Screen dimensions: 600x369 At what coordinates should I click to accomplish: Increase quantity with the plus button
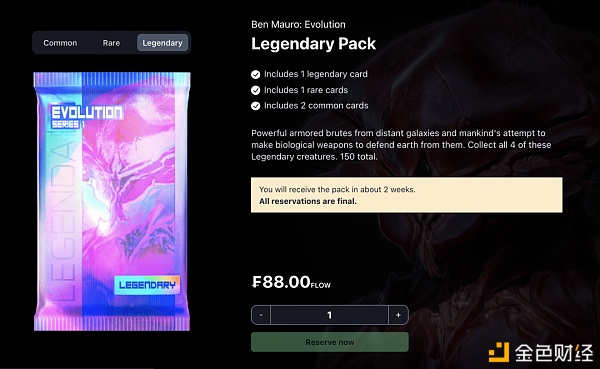coord(398,315)
